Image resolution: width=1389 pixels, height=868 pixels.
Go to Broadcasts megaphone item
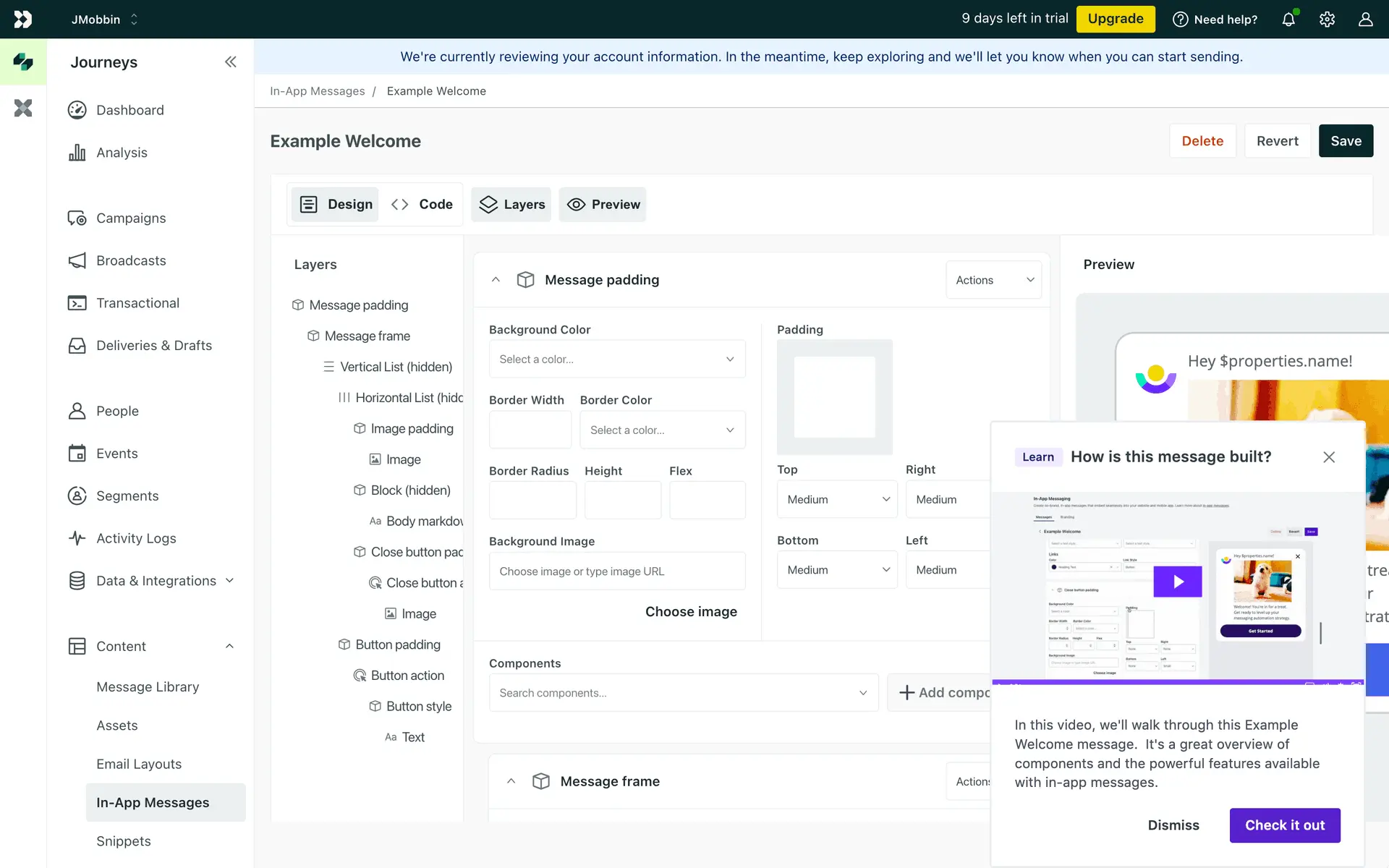click(131, 260)
